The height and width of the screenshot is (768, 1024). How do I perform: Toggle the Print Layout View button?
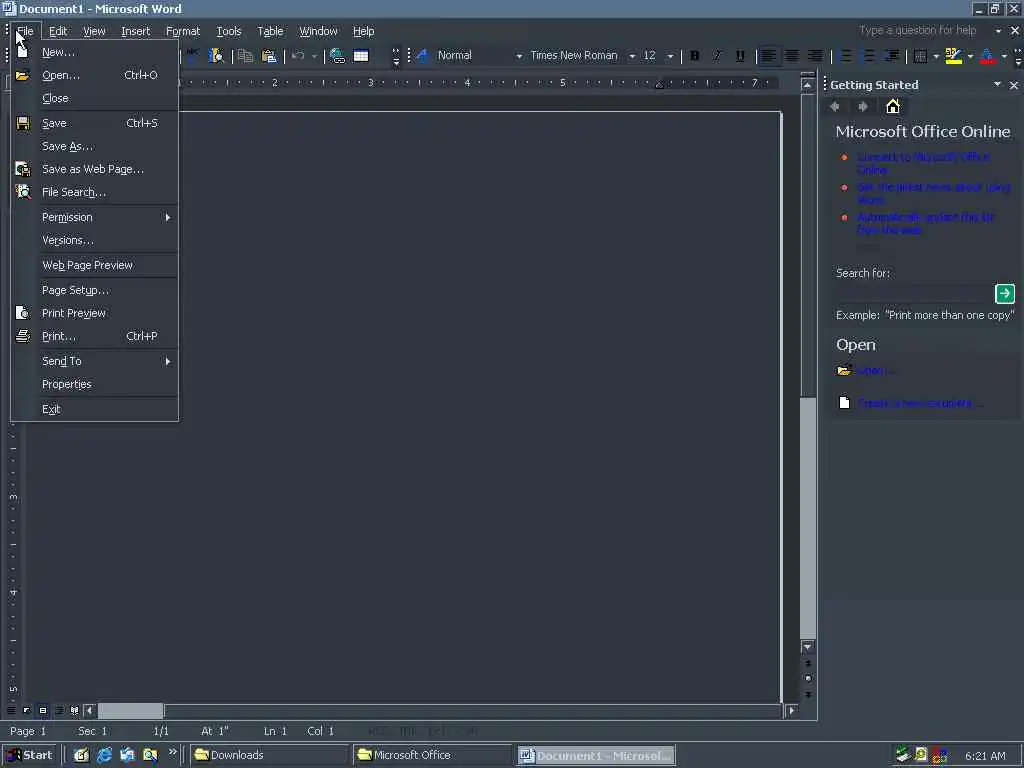pyautogui.click(x=43, y=710)
